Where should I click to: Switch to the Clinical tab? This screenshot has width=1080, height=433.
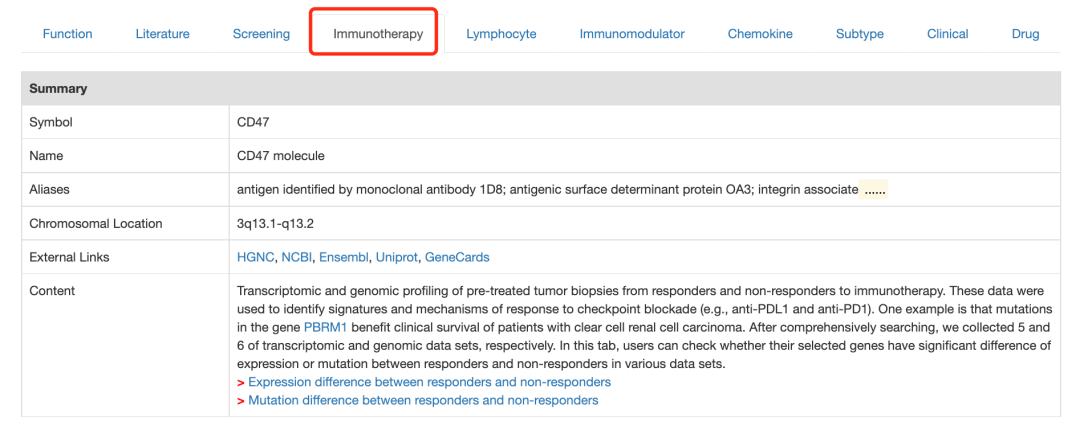tap(947, 34)
